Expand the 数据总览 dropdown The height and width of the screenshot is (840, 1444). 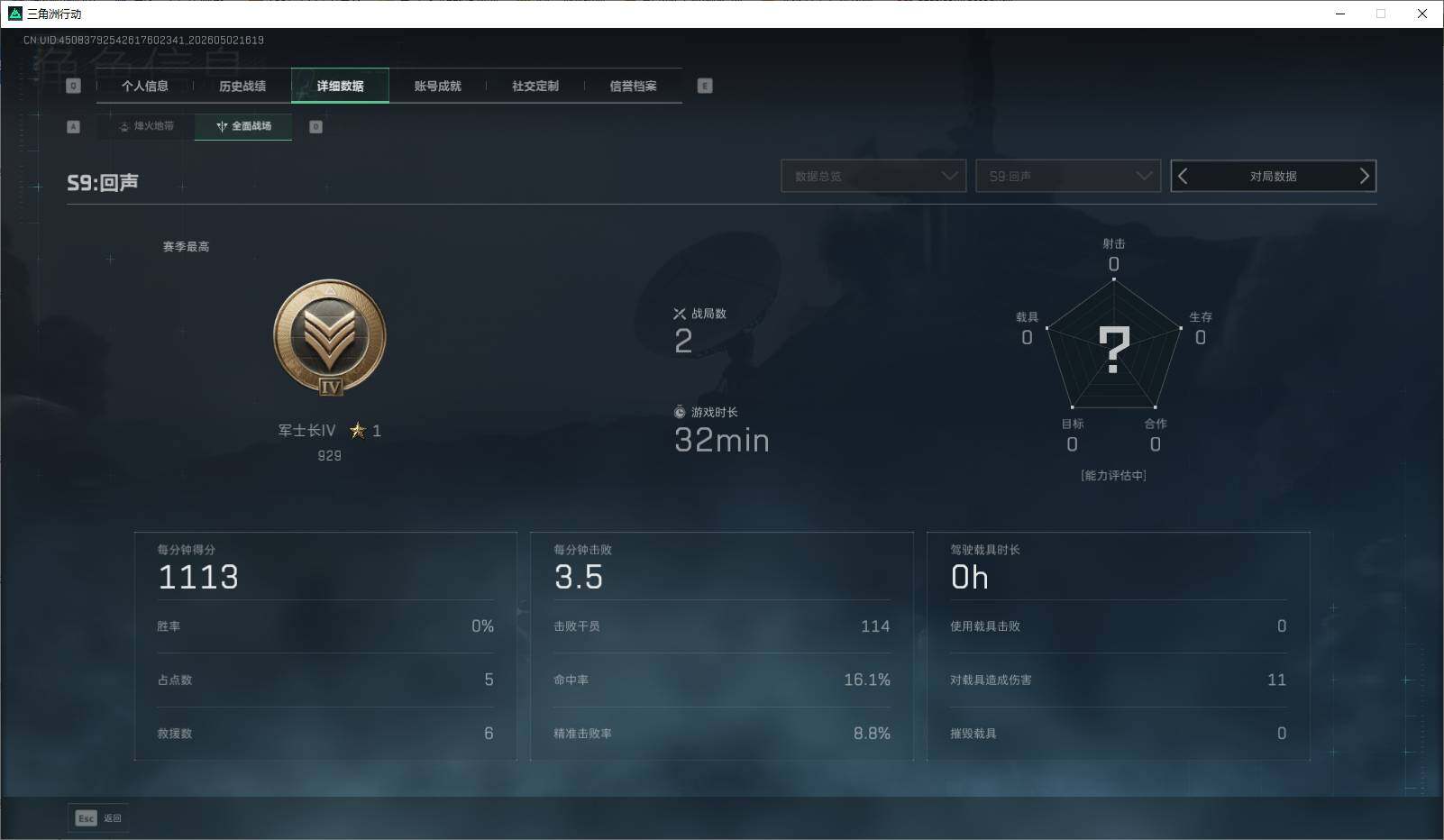point(873,176)
